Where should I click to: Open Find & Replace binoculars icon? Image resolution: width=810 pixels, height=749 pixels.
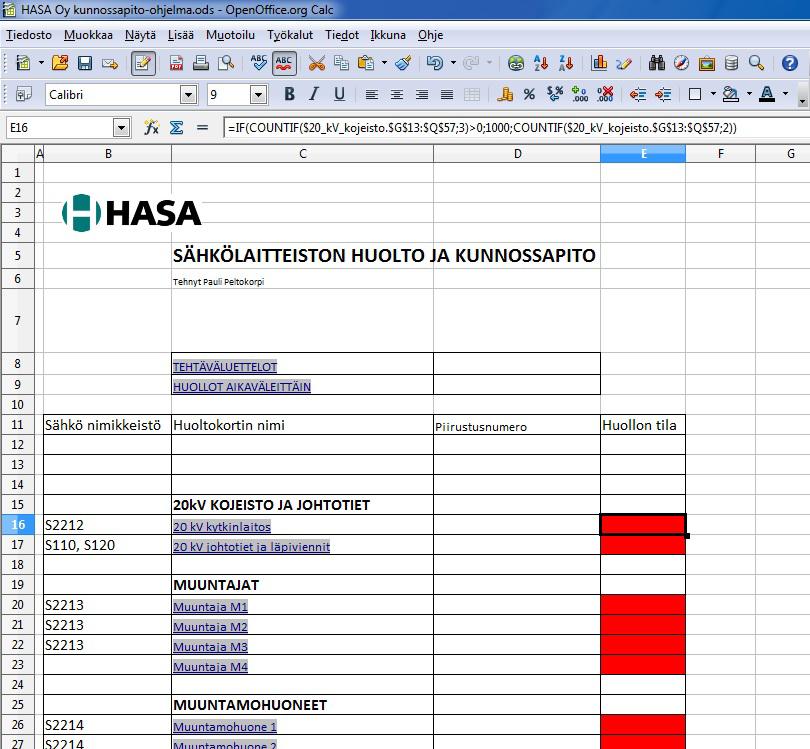tap(657, 63)
